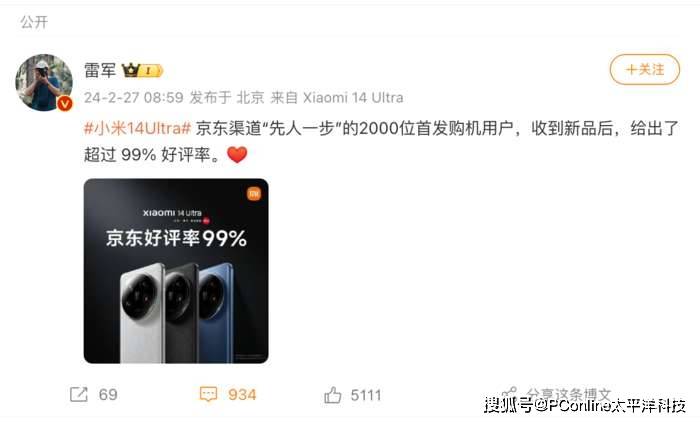Click the 69 repost count
700x422 pixels.
(x=108, y=395)
